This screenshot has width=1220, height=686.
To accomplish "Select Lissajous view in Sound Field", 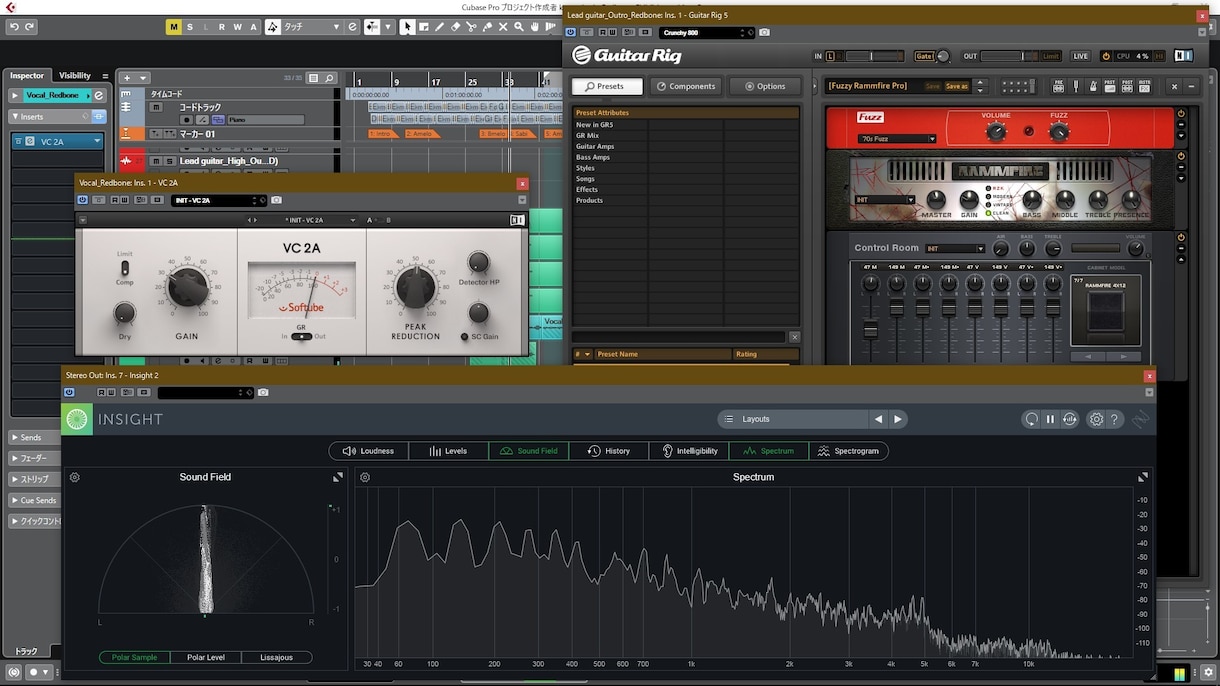I will pos(276,657).
